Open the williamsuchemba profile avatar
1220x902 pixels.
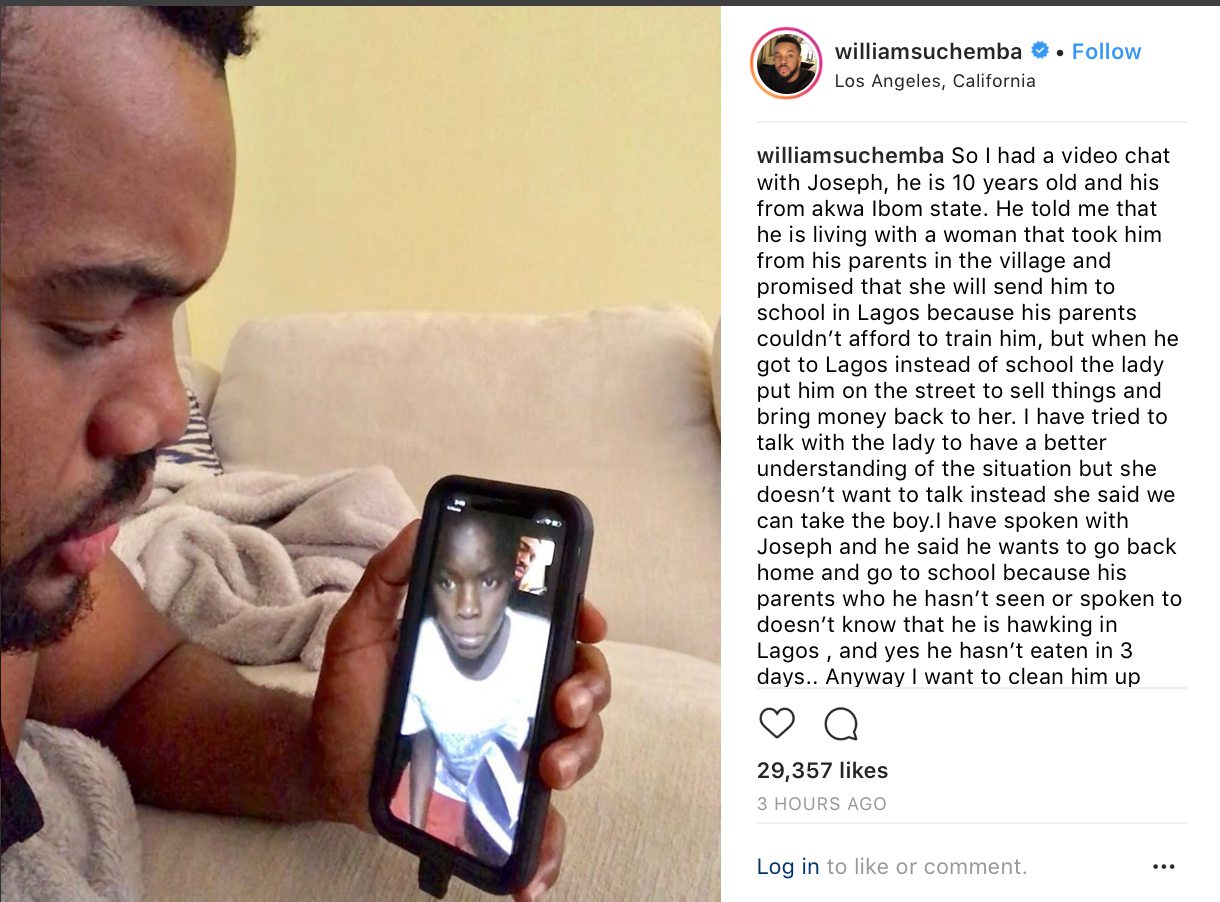pos(787,63)
